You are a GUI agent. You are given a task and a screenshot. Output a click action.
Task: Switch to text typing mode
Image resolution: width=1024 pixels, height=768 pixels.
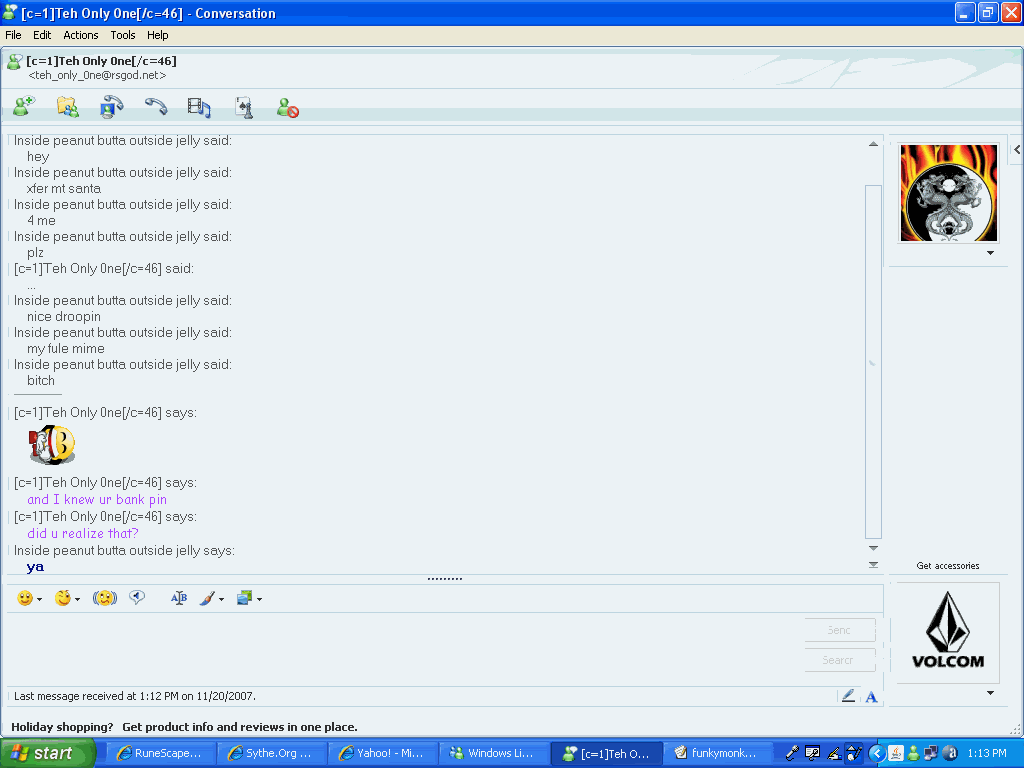[871, 696]
